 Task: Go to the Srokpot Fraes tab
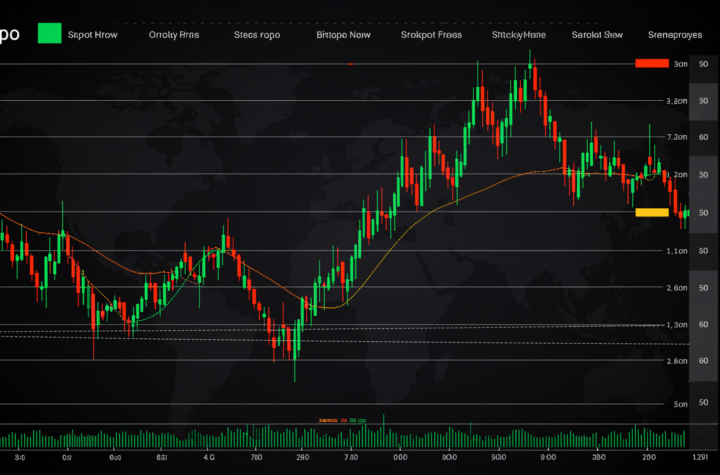tap(431, 35)
